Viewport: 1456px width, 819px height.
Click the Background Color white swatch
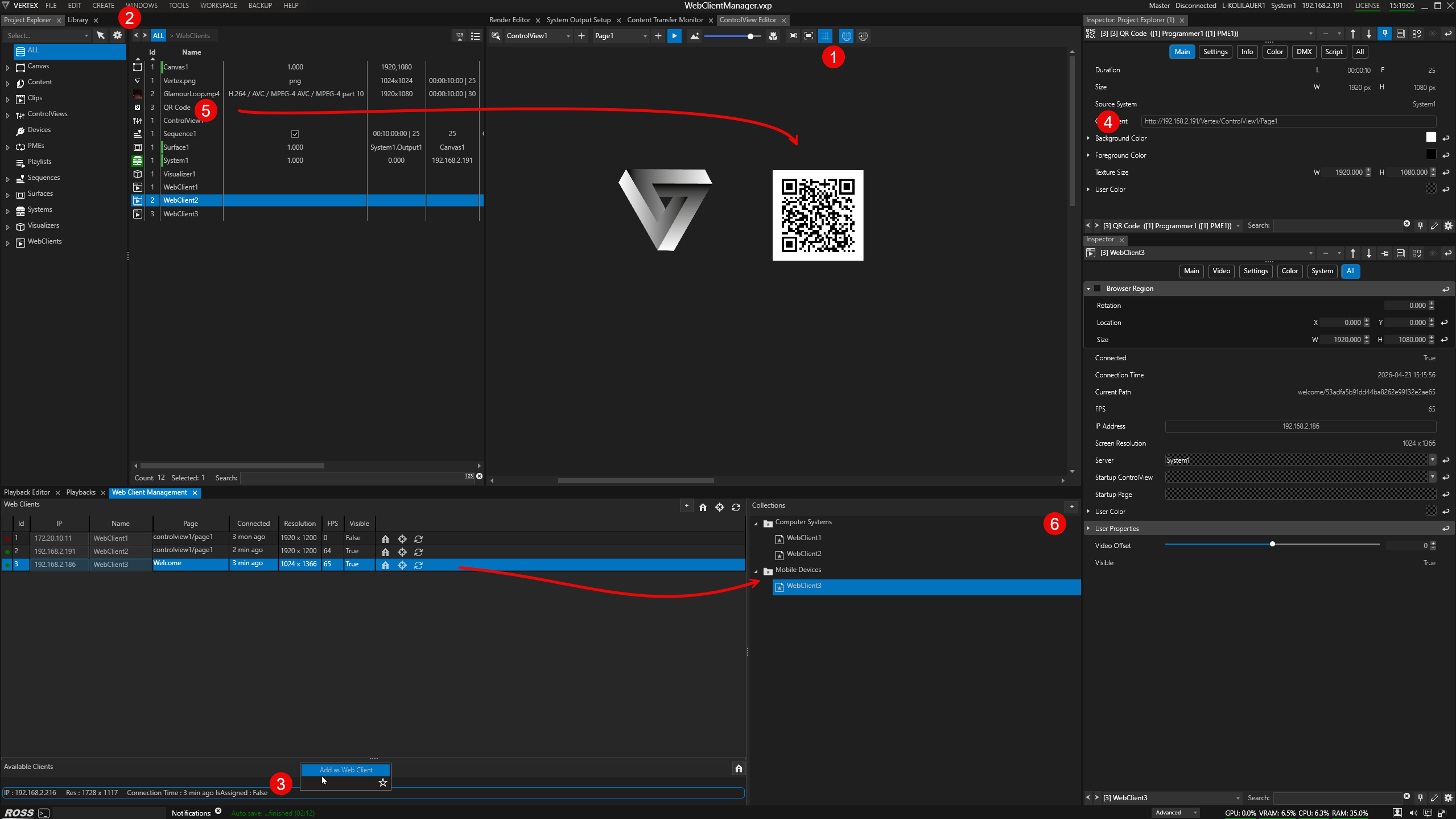click(1430, 137)
